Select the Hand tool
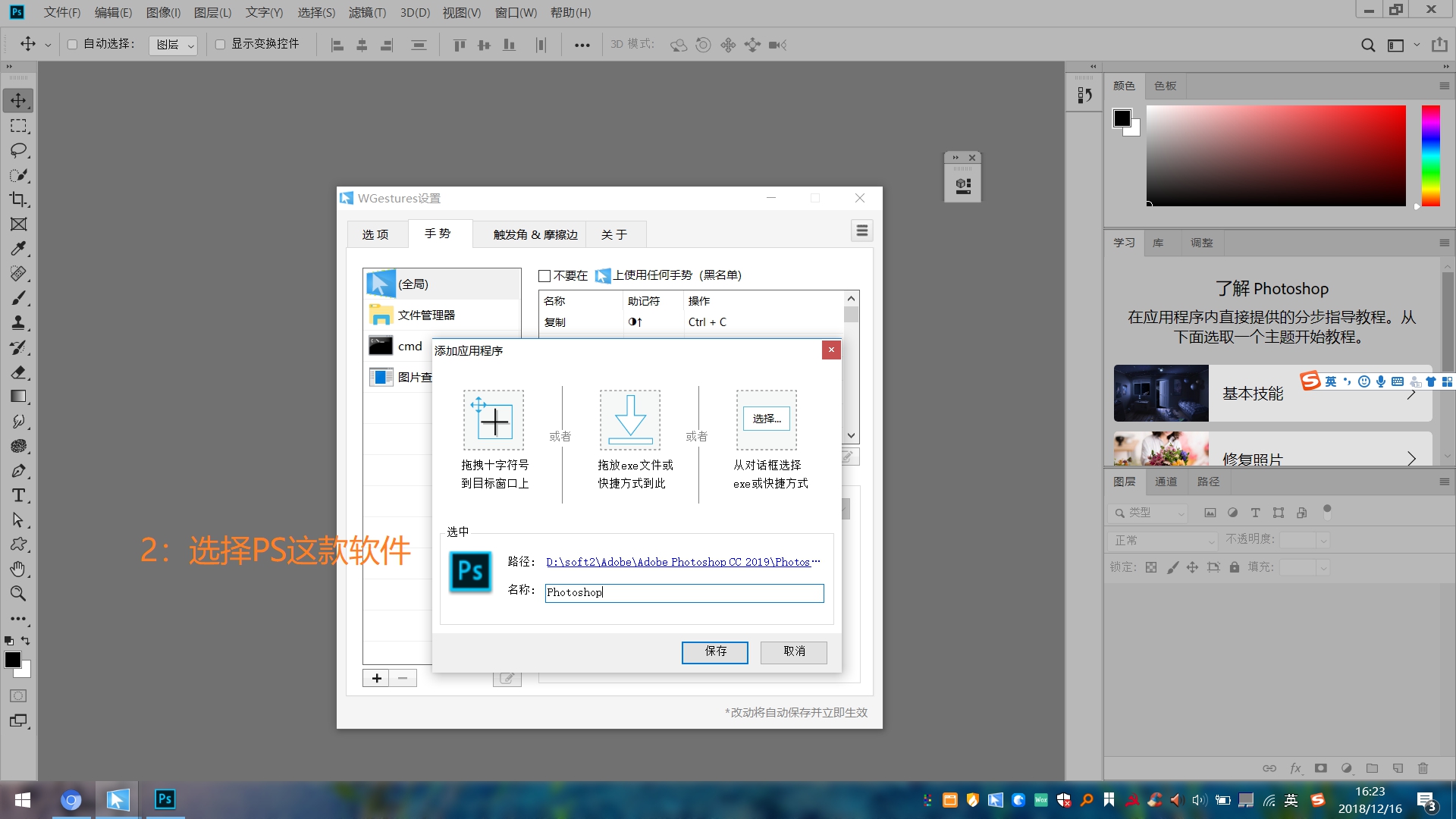This screenshot has width=1456, height=819. [x=18, y=569]
